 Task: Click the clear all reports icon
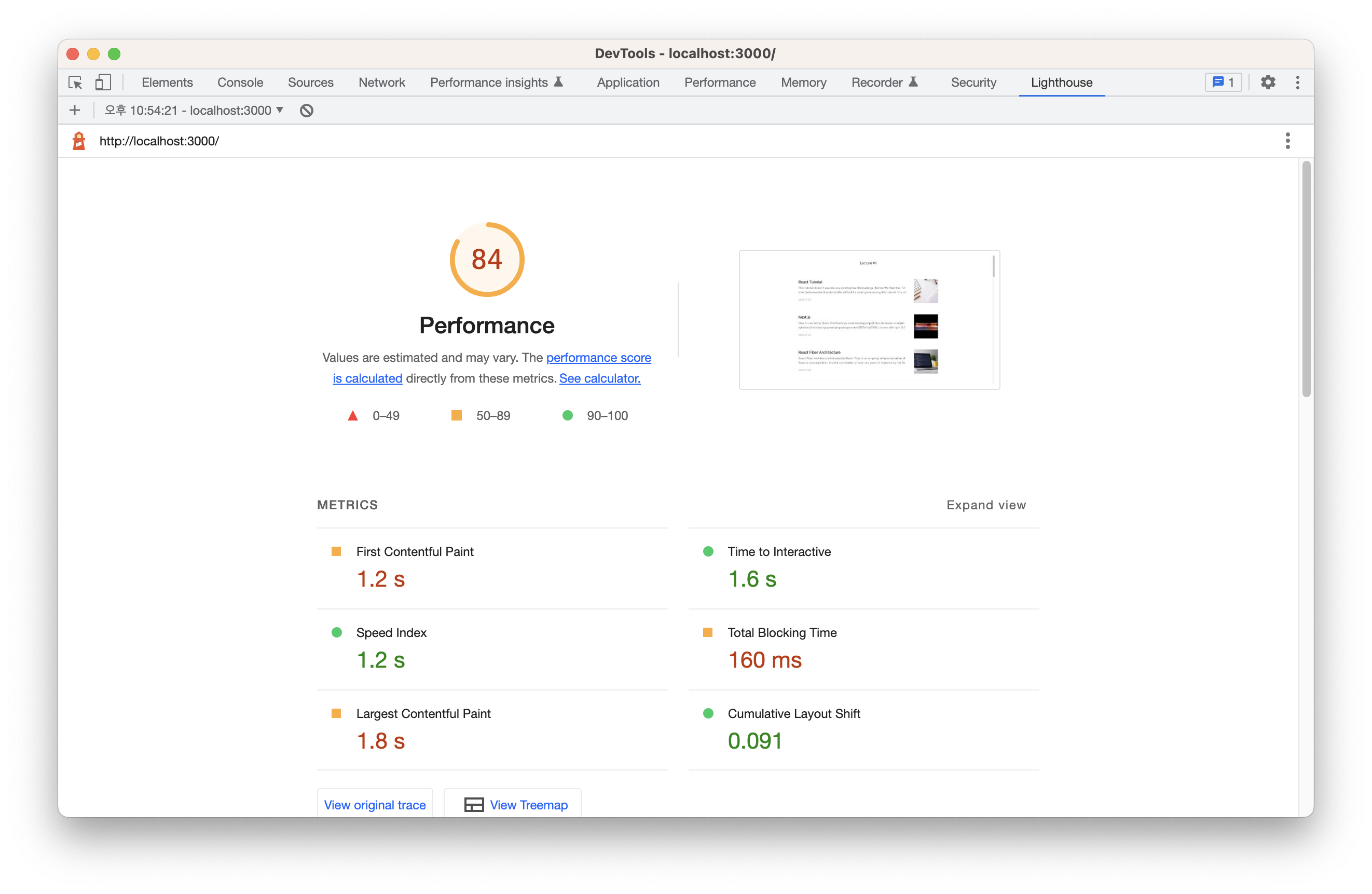point(307,110)
